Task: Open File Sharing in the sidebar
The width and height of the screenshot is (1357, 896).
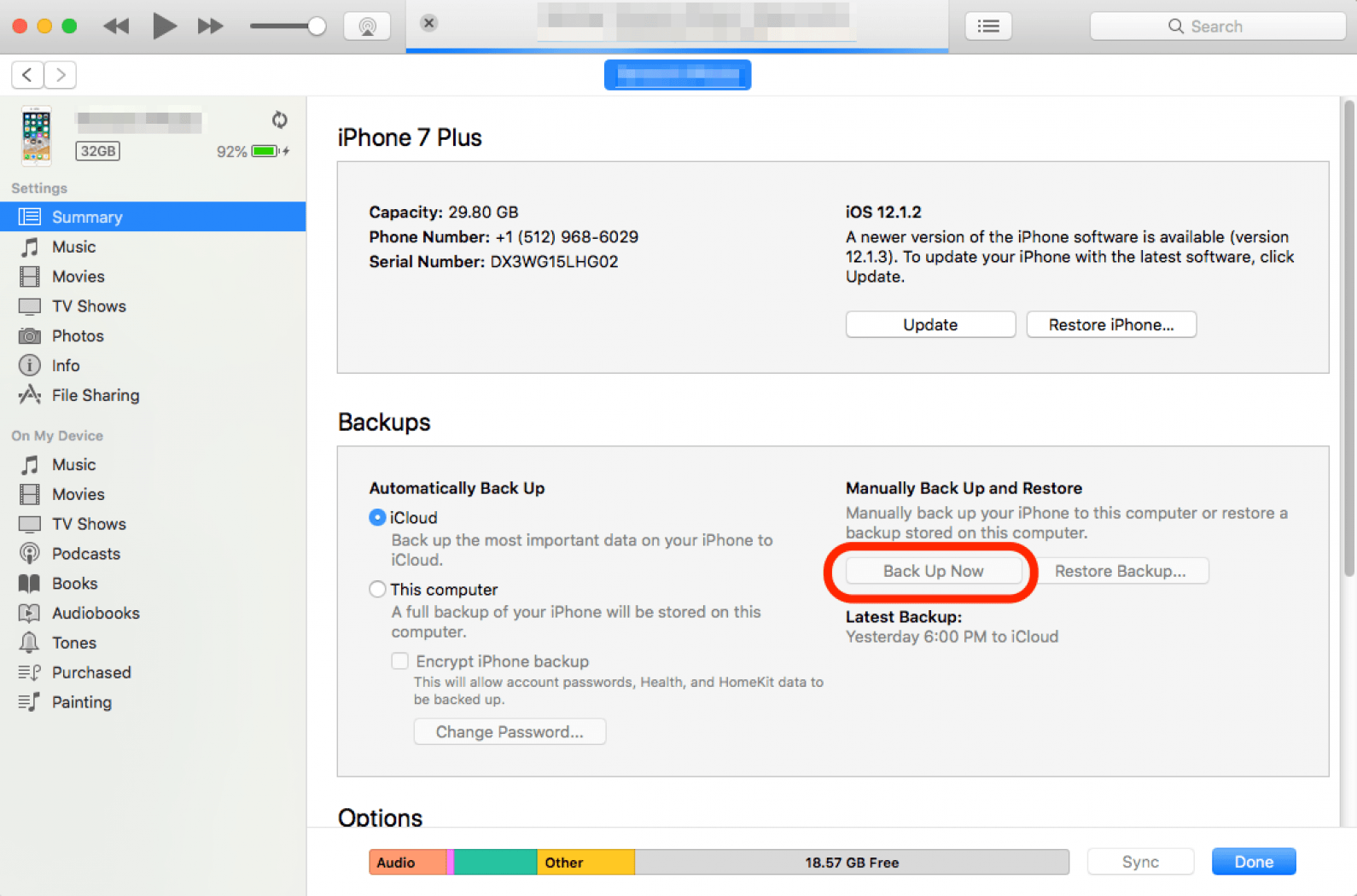Action: tap(153, 395)
